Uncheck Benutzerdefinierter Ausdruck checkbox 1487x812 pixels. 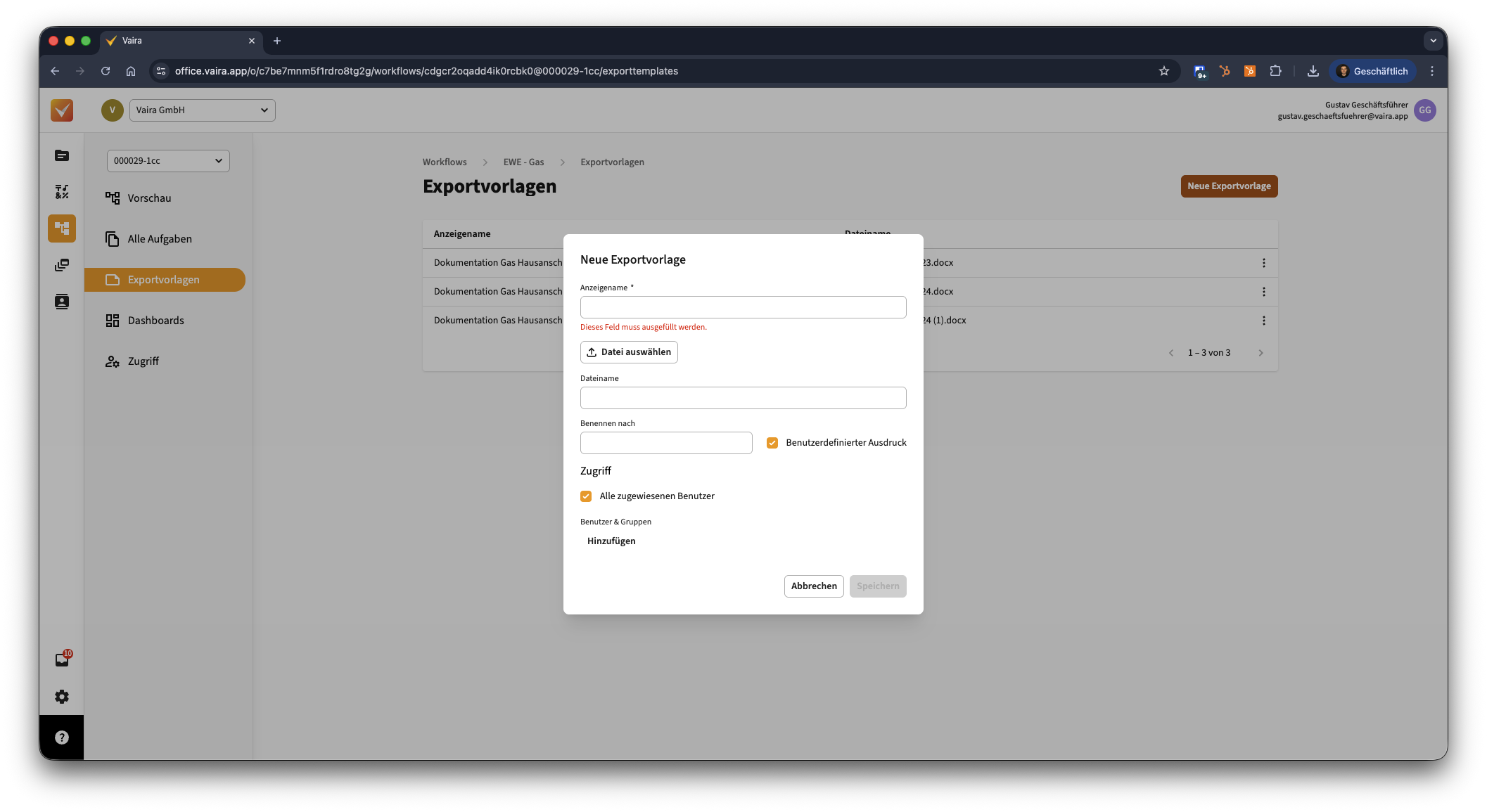pyautogui.click(x=772, y=443)
